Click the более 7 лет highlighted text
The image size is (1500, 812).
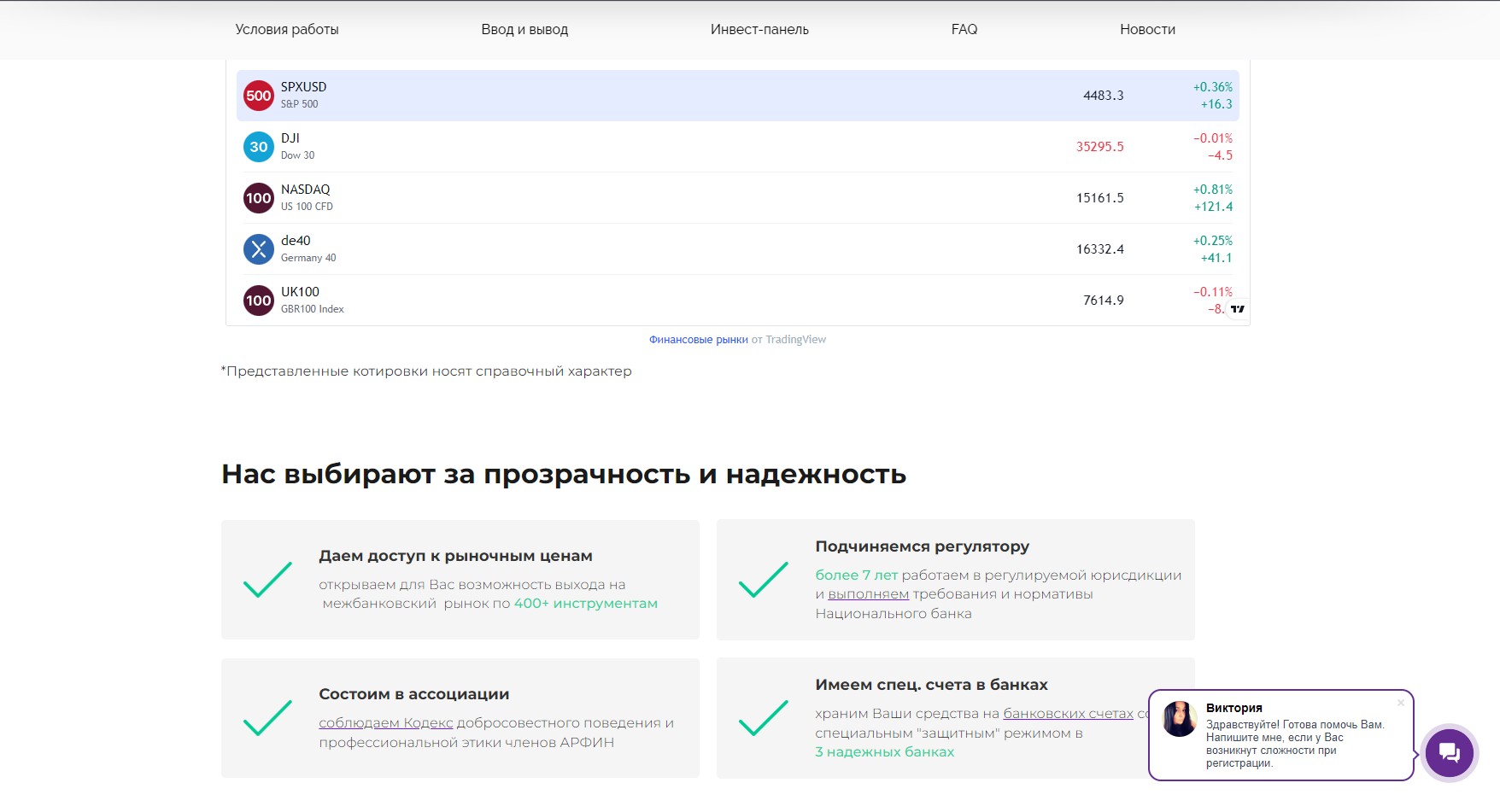[856, 575]
